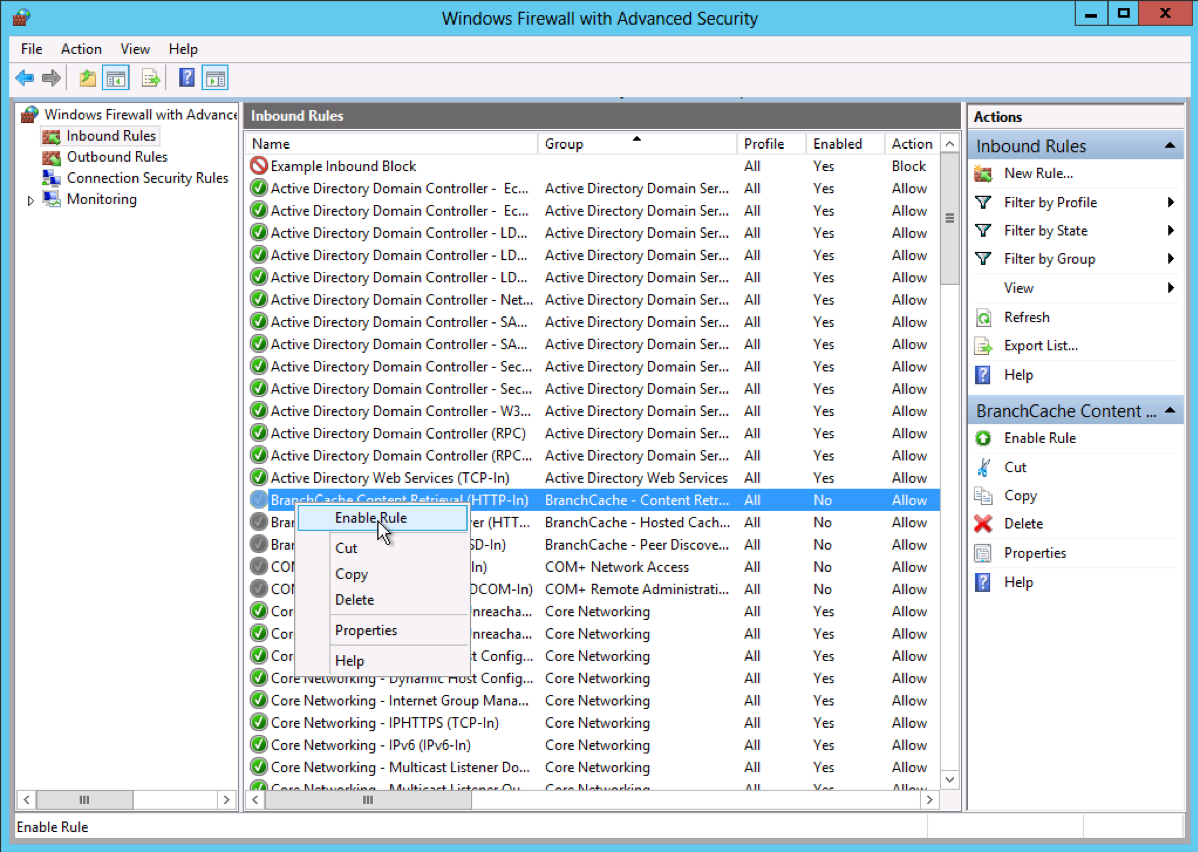Click the rules list horizontal scroll right arrow
The width and height of the screenshot is (1198, 852).
pyautogui.click(x=929, y=800)
